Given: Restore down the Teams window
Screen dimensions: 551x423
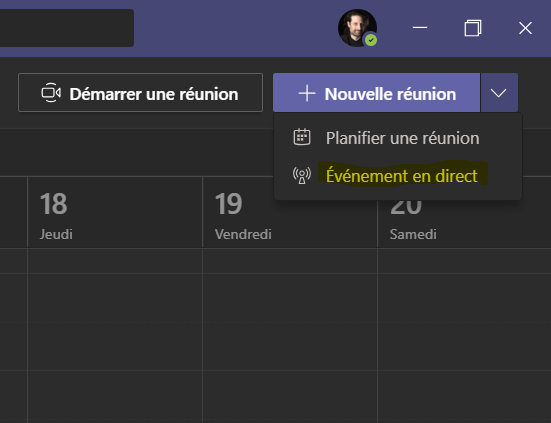Looking at the screenshot, I should point(473,28).
